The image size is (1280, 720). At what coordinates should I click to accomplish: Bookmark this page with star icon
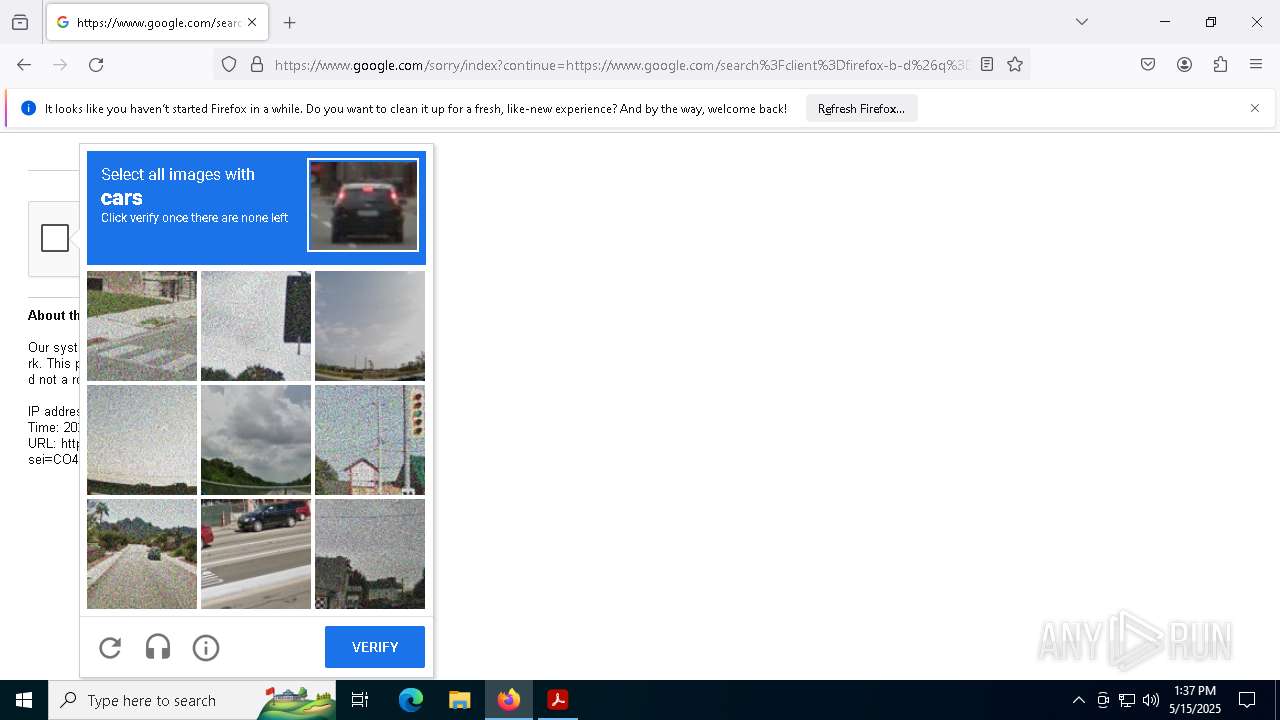pyautogui.click(x=1015, y=64)
